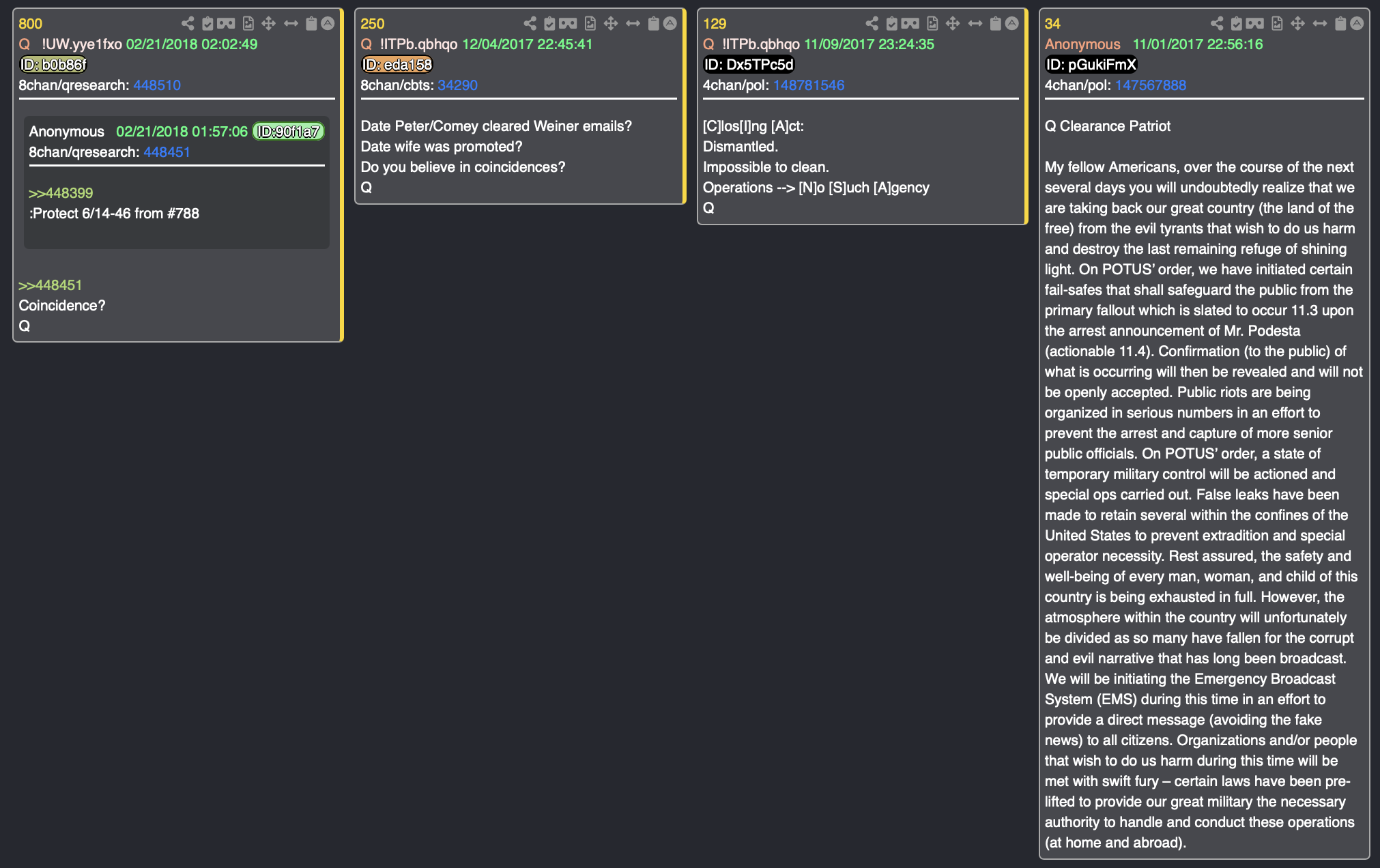Click the horizontal arrows icon on post 800
This screenshot has height=868, width=1380.
(291, 24)
